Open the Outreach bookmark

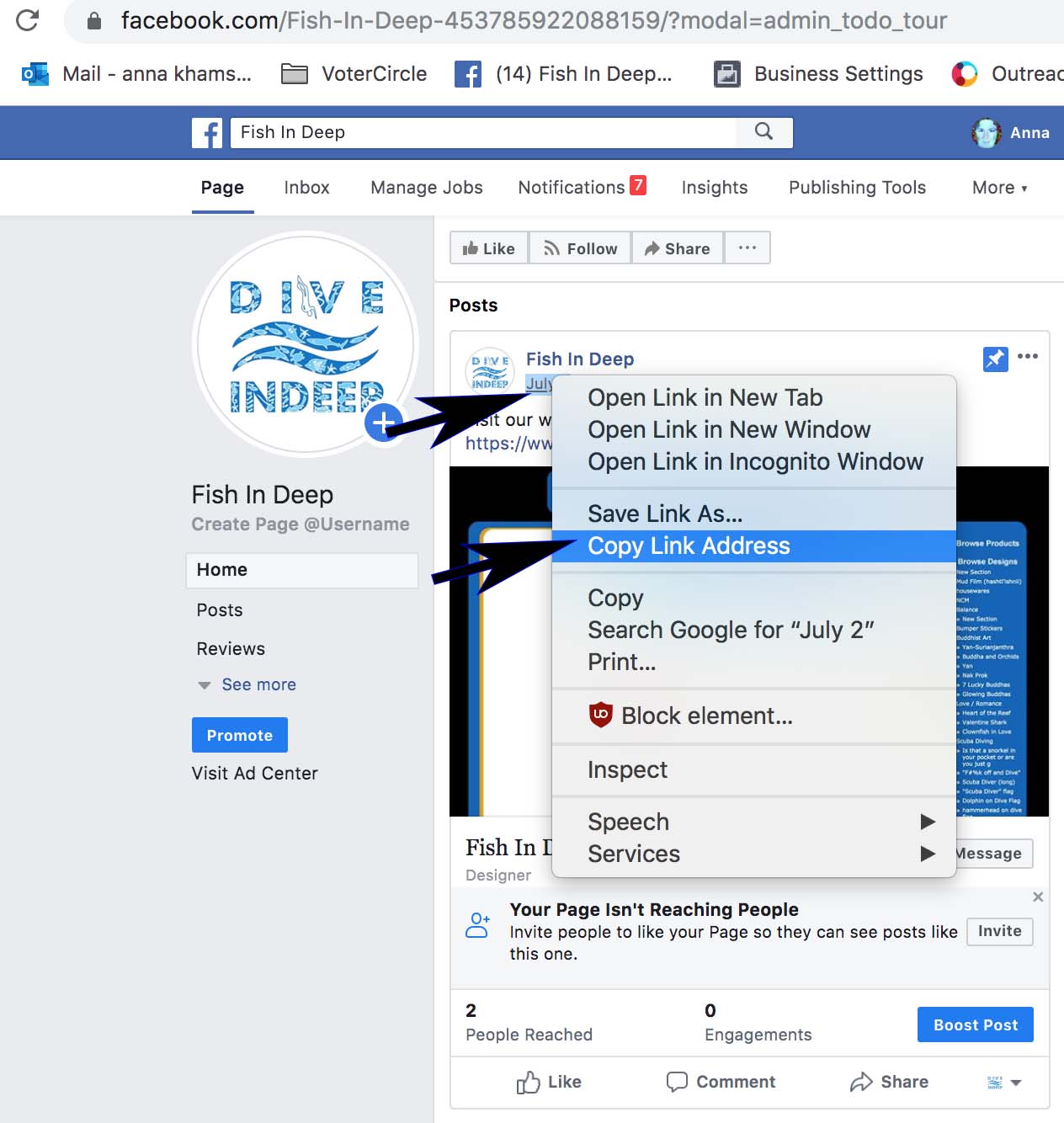[x=1007, y=74]
